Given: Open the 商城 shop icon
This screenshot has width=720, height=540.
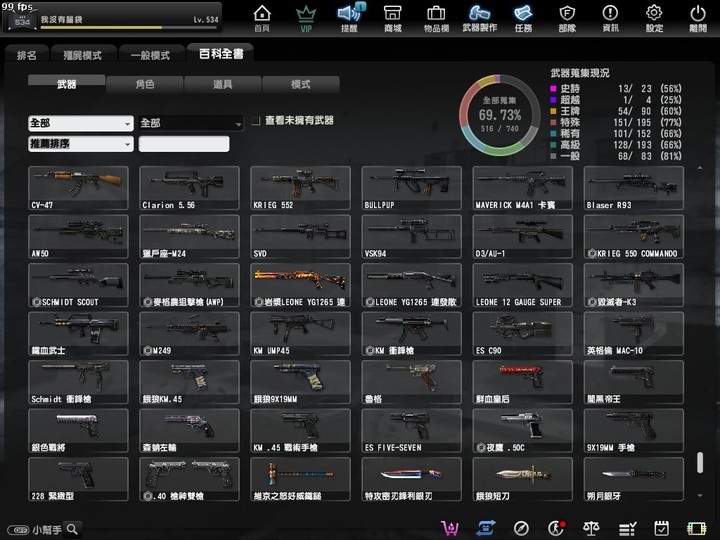Looking at the screenshot, I should point(392,17).
